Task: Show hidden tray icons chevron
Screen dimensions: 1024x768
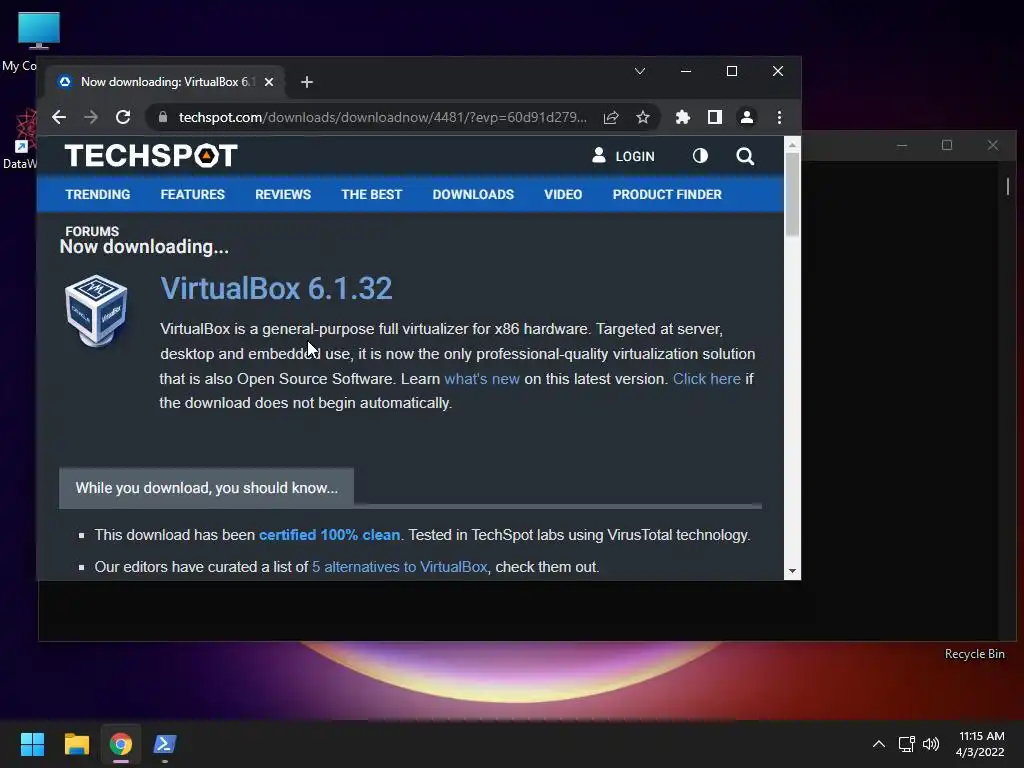Action: tap(879, 744)
